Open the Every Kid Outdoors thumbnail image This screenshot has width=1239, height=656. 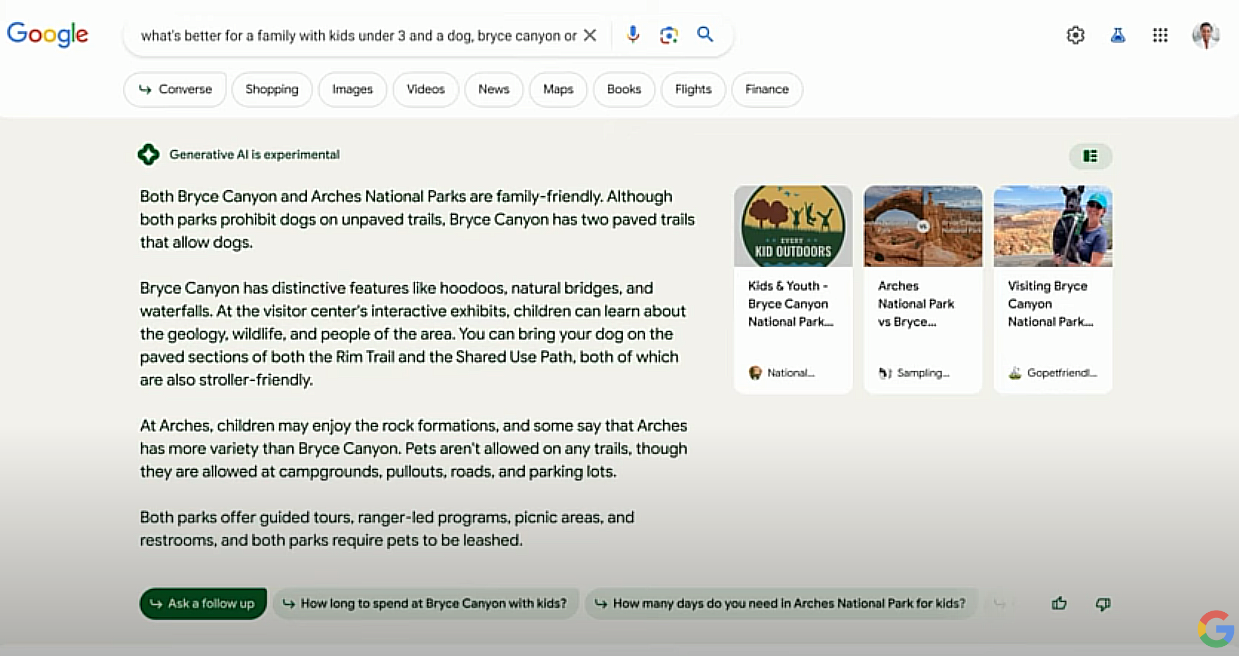[x=793, y=226]
